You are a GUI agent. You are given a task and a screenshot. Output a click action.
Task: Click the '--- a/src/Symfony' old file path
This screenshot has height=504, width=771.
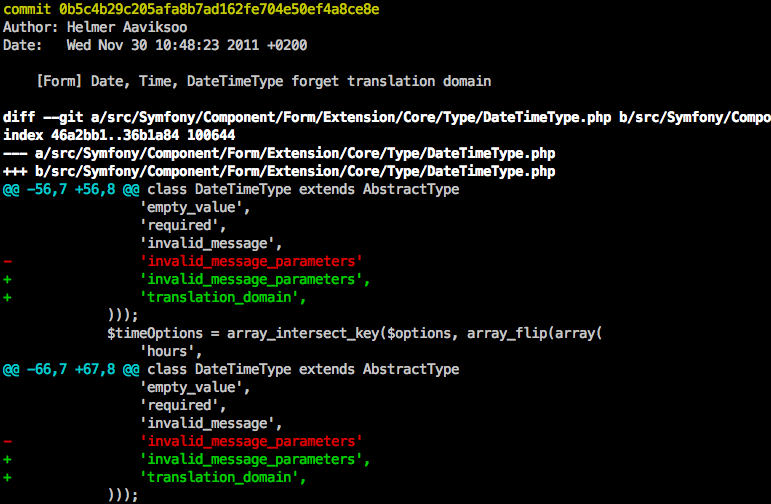pos(279,153)
